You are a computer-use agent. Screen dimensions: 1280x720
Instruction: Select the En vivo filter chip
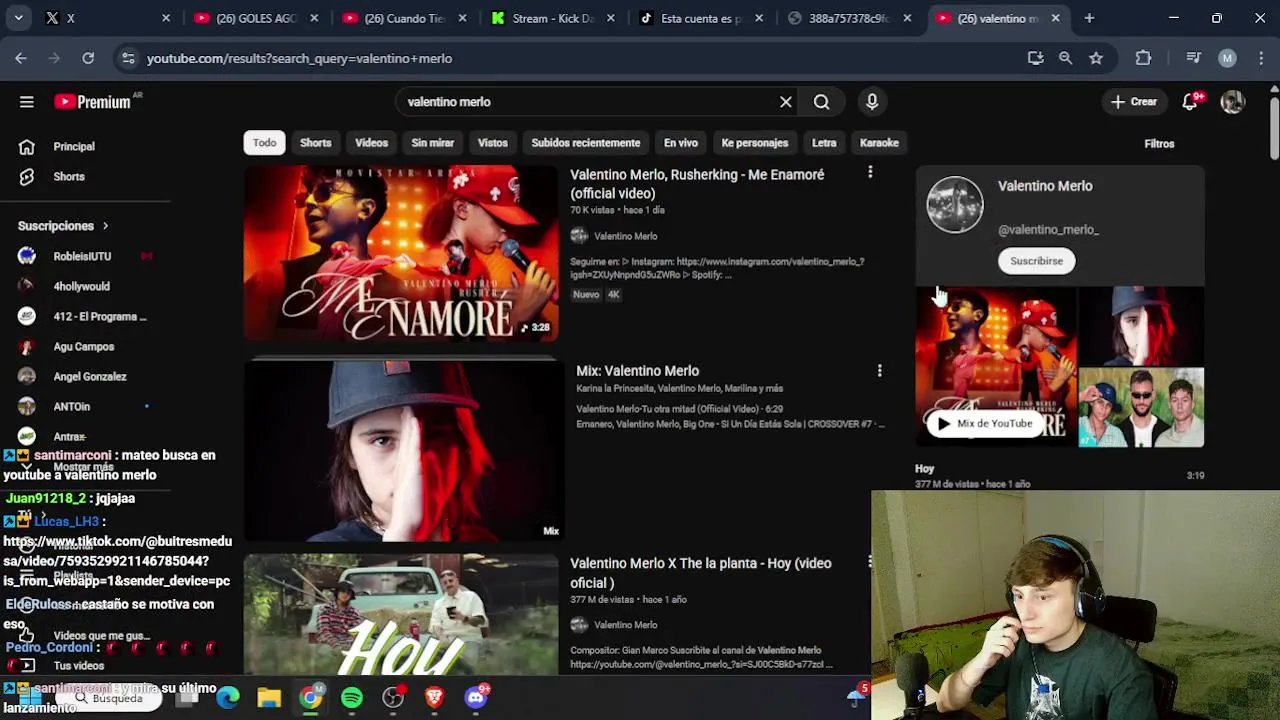coord(681,143)
